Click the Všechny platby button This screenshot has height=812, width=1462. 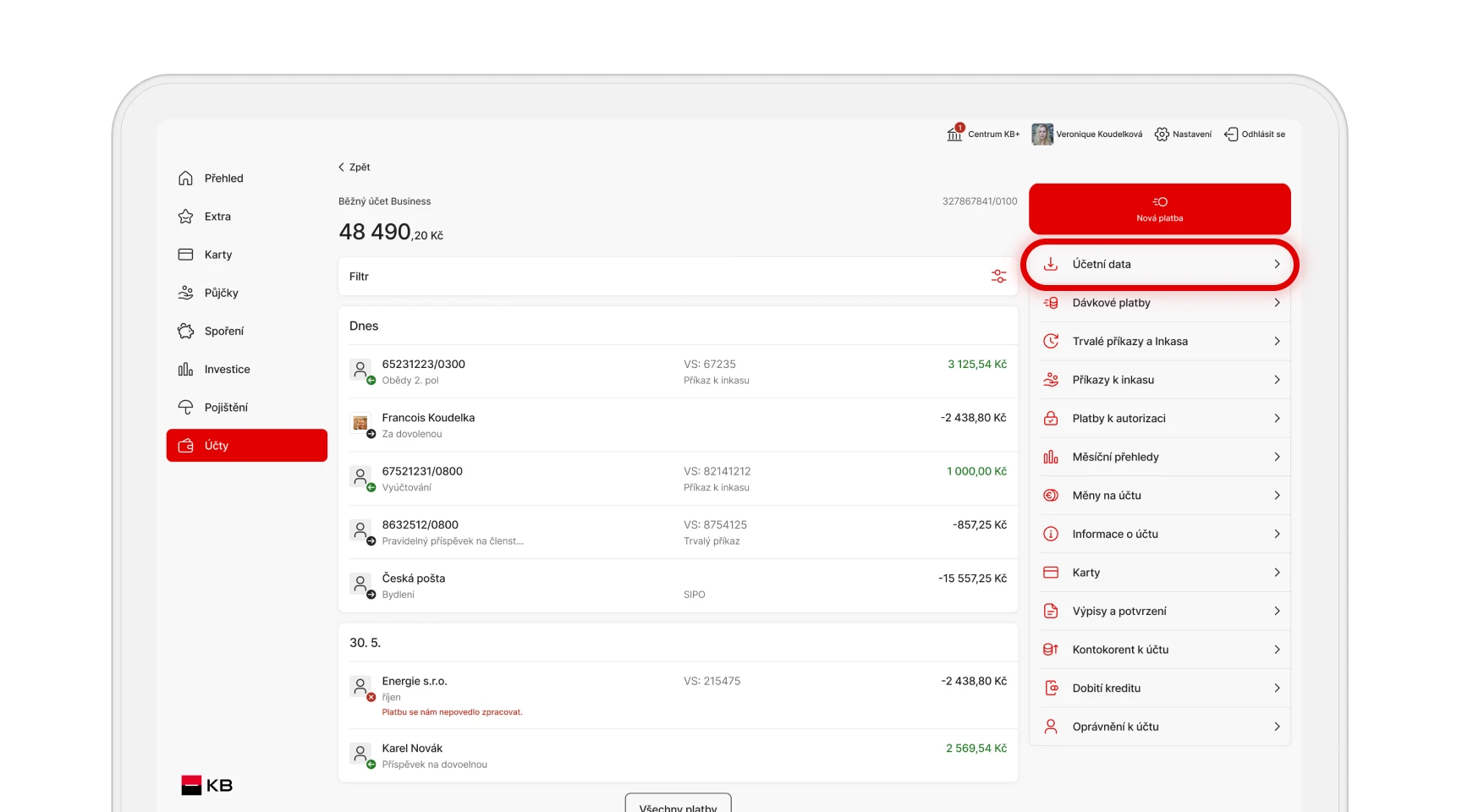(678, 805)
